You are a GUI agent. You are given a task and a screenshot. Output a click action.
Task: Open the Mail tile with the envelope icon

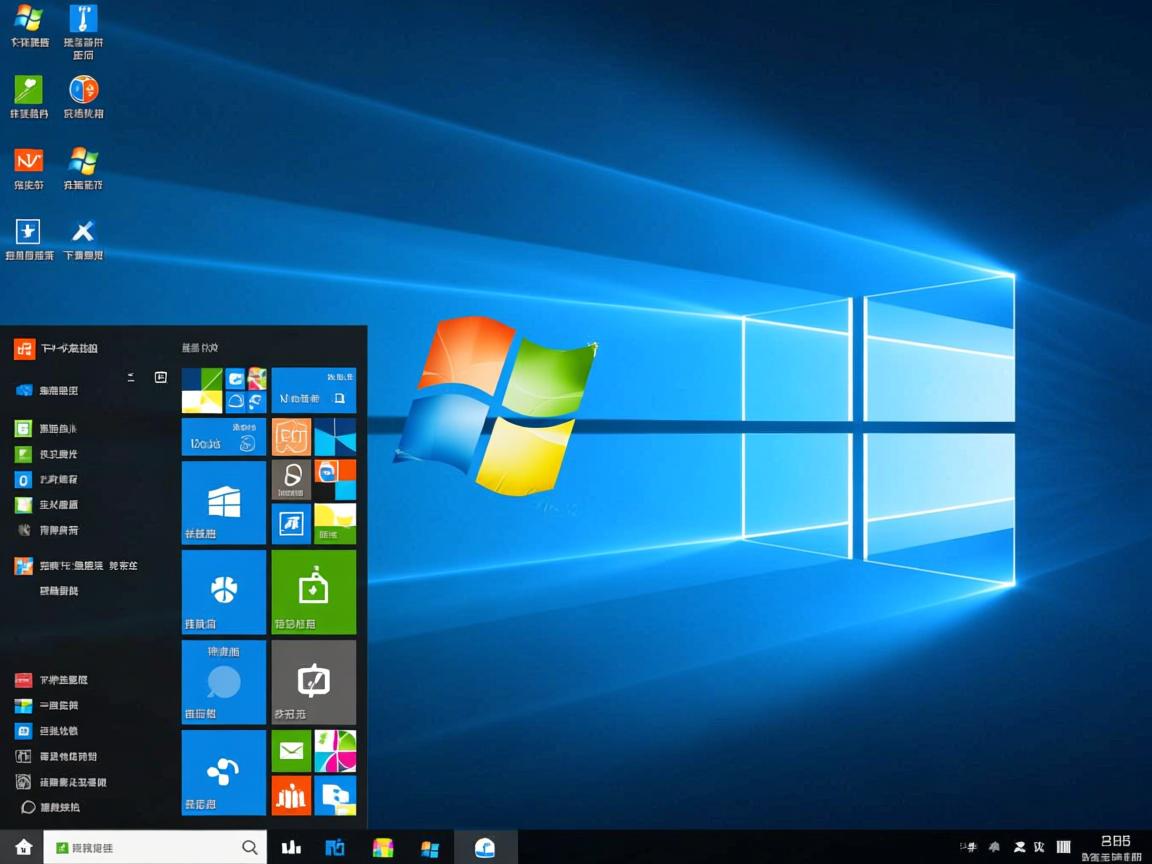pos(291,751)
